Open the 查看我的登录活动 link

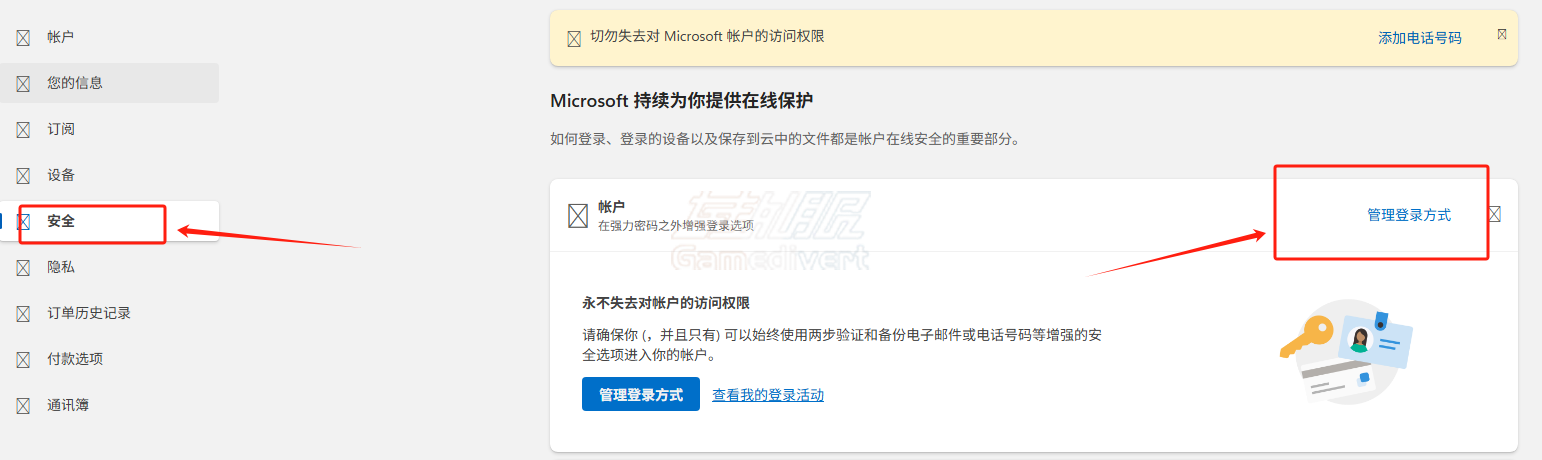(x=768, y=395)
